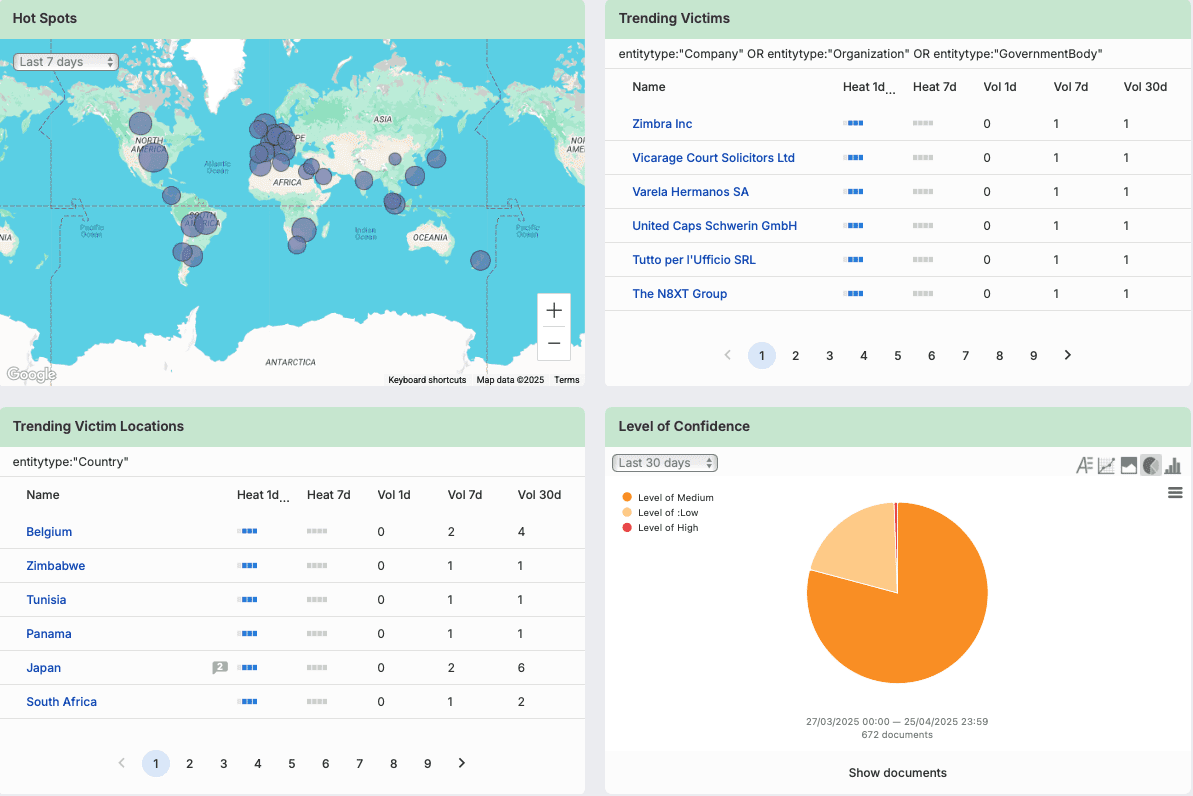Click the hot spot marker east of Oceania

click(480, 261)
